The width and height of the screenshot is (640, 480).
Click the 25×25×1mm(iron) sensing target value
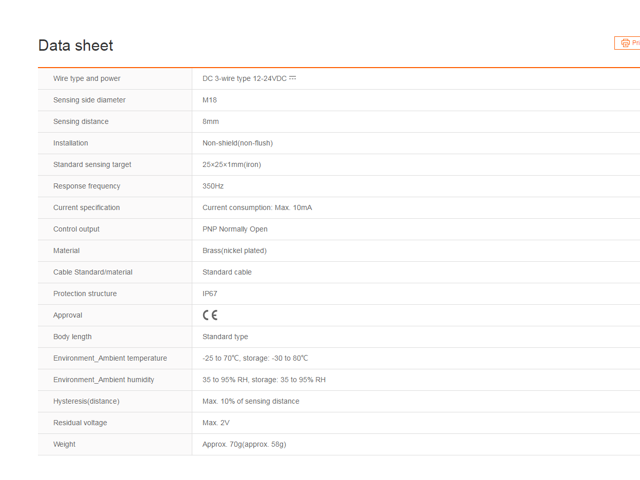pyautogui.click(x=231, y=164)
